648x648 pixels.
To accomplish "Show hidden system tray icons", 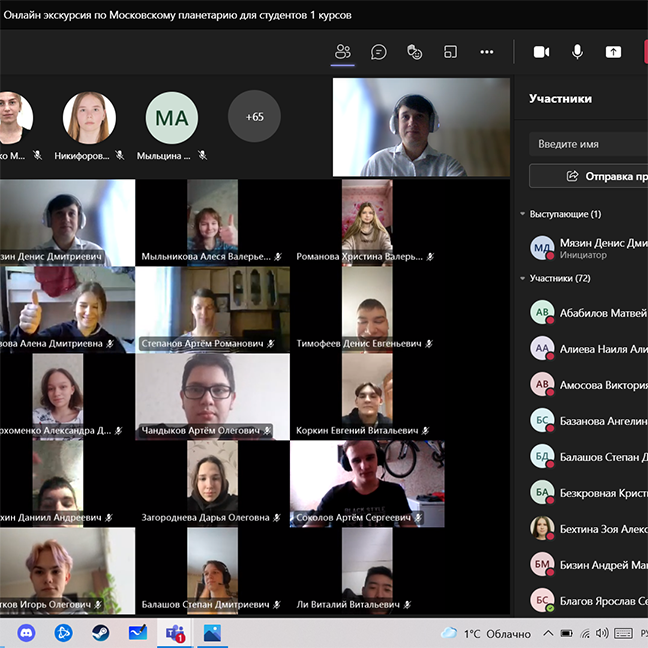I will (x=547, y=633).
